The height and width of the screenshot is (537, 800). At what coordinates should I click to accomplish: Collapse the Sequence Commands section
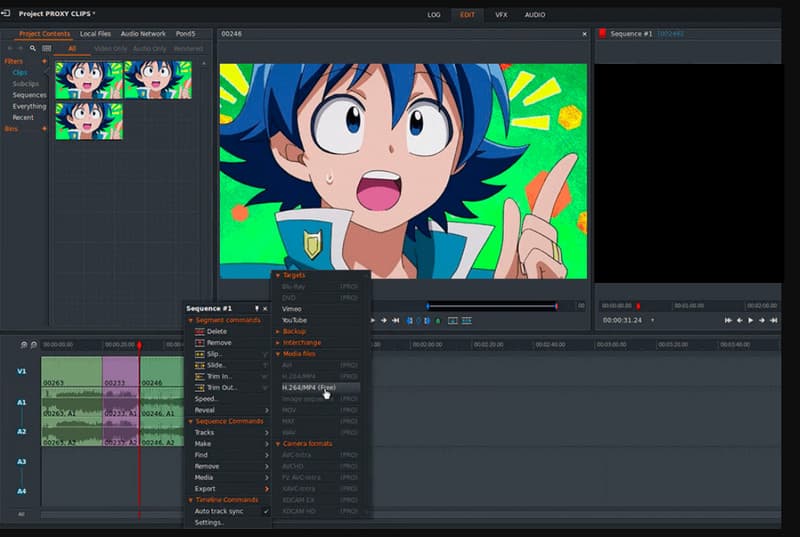(191, 422)
